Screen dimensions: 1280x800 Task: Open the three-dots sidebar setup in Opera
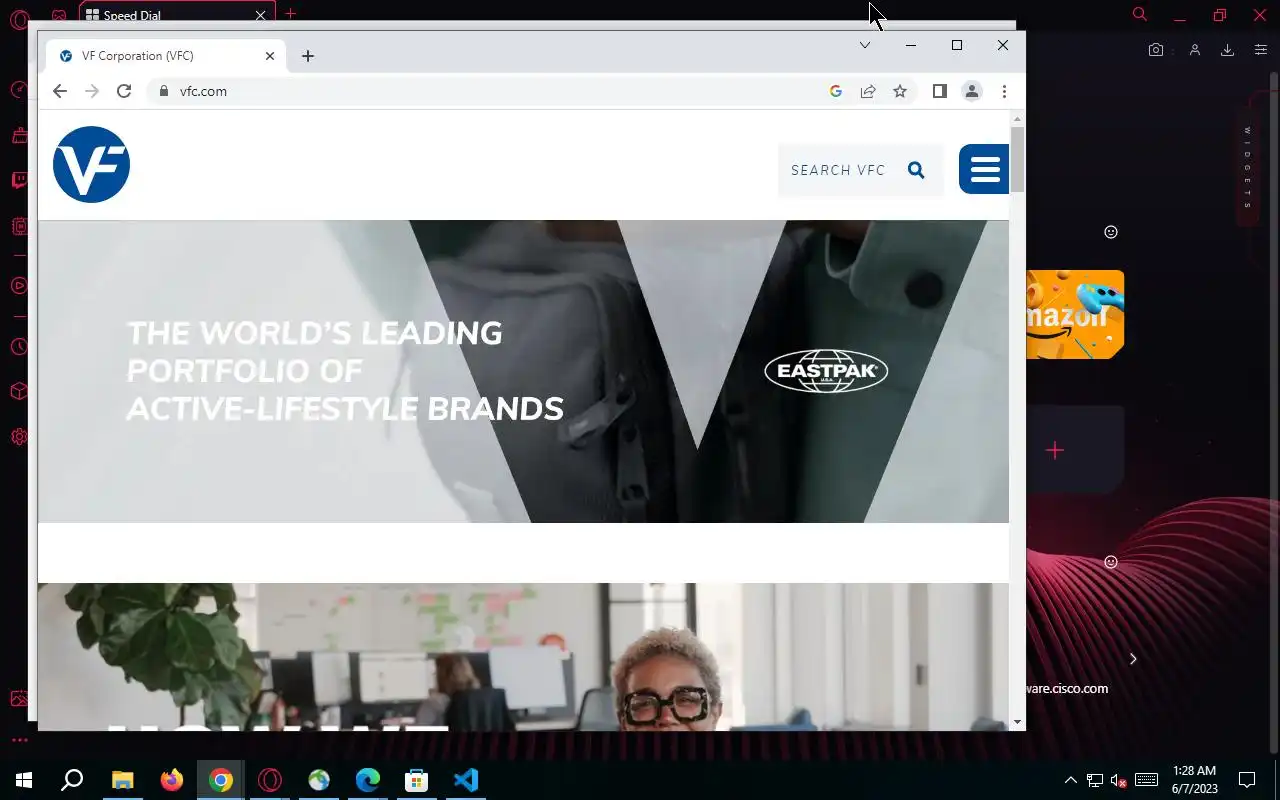click(19, 740)
